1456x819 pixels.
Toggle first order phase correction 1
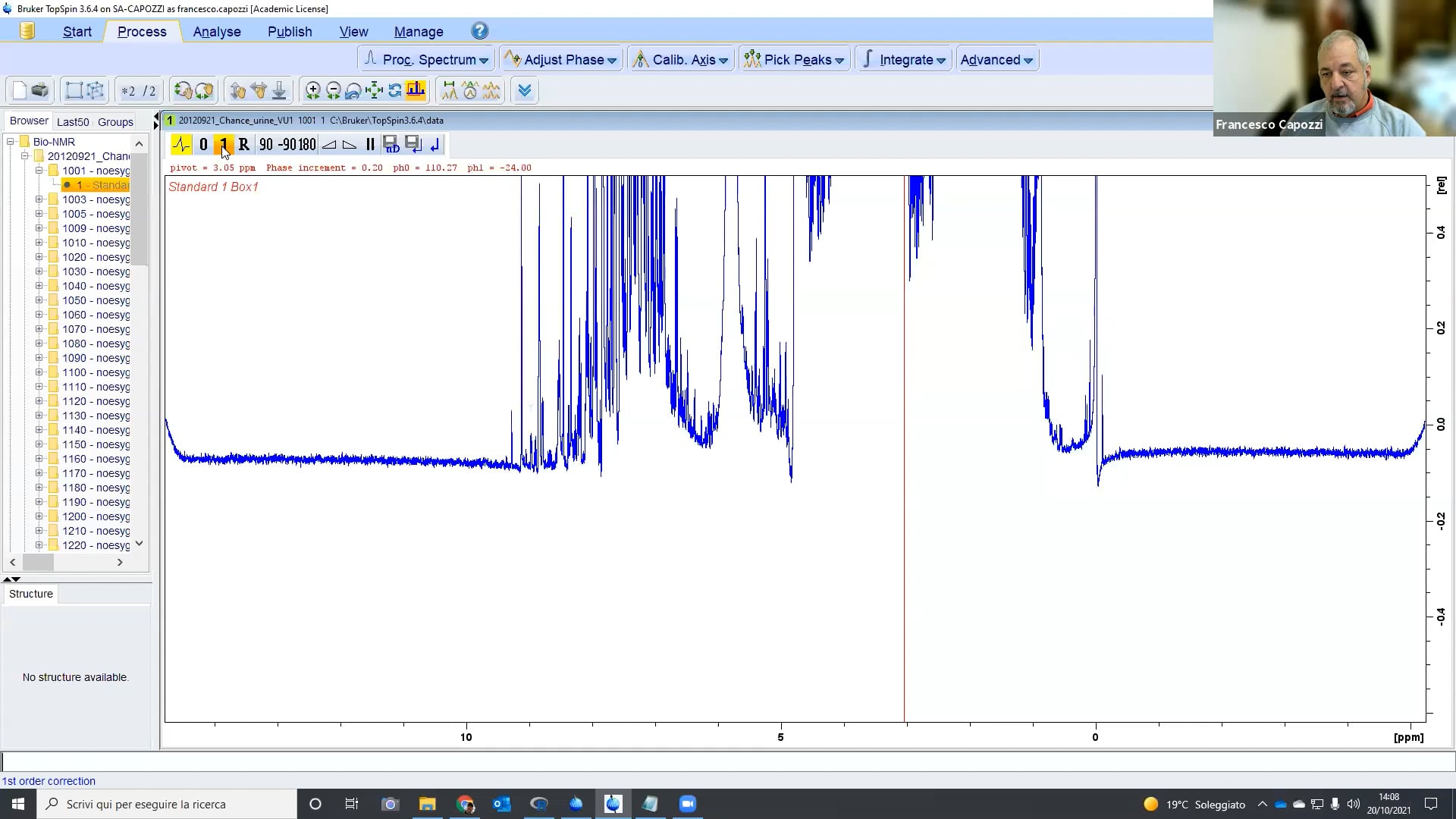(x=224, y=144)
